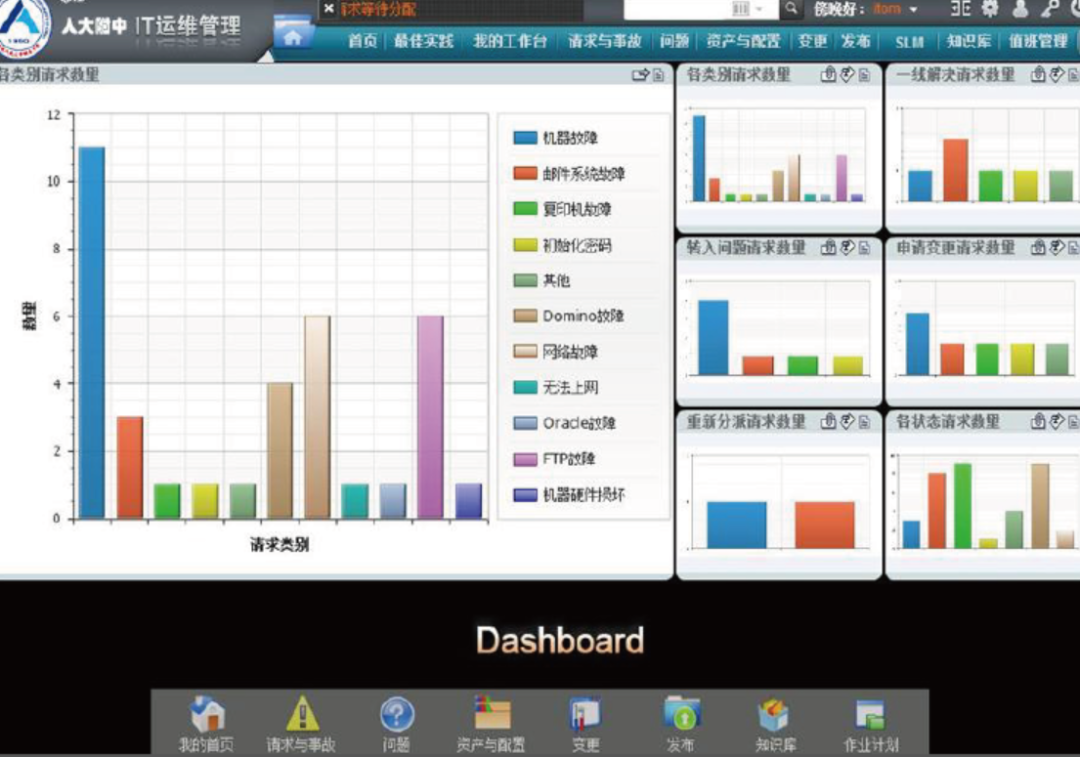Click the first header icon of 一线解决请求数量 widget
Viewport: 1080px width, 757px height.
(x=1038, y=74)
